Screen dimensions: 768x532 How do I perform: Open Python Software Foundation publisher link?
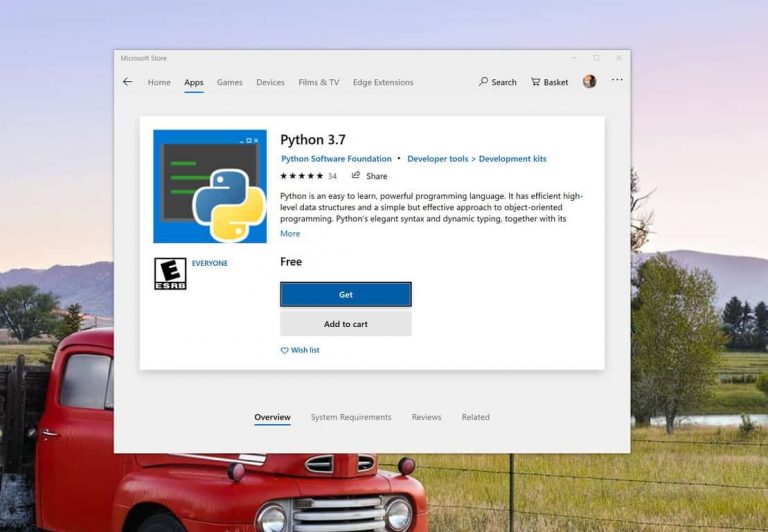(336, 159)
